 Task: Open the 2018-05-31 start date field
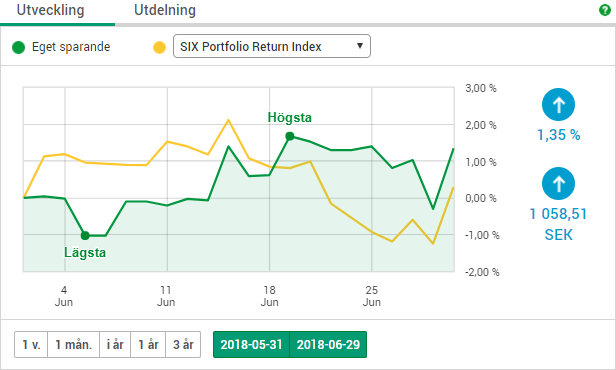(251, 344)
